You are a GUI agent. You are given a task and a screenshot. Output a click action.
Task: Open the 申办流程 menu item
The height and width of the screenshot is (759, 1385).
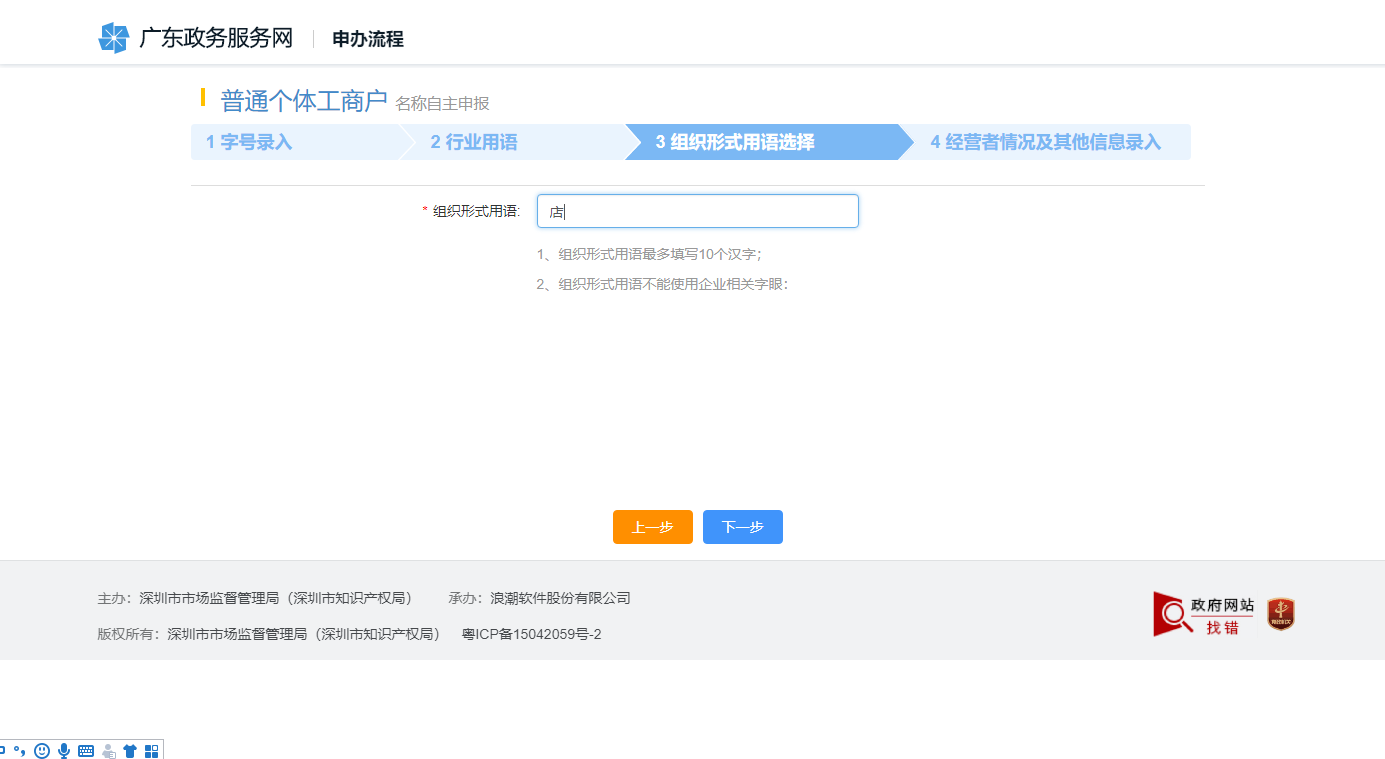(368, 39)
